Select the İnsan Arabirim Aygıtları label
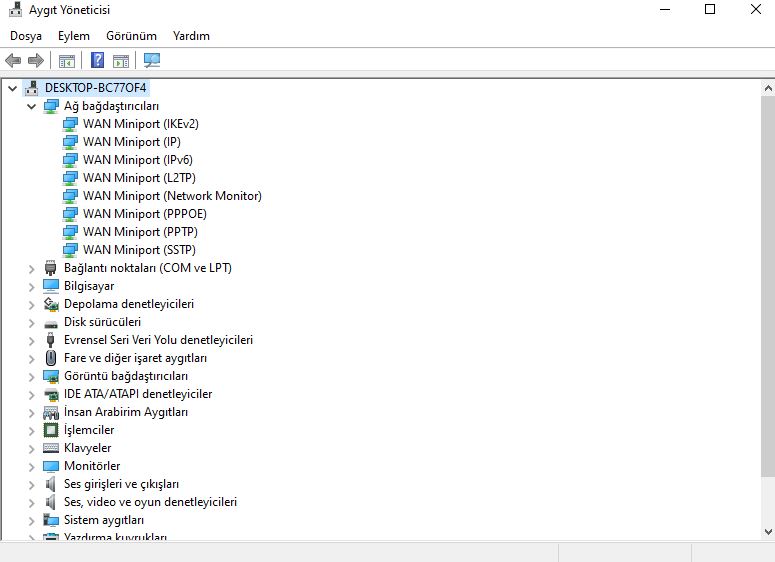The image size is (775, 562). [126, 412]
